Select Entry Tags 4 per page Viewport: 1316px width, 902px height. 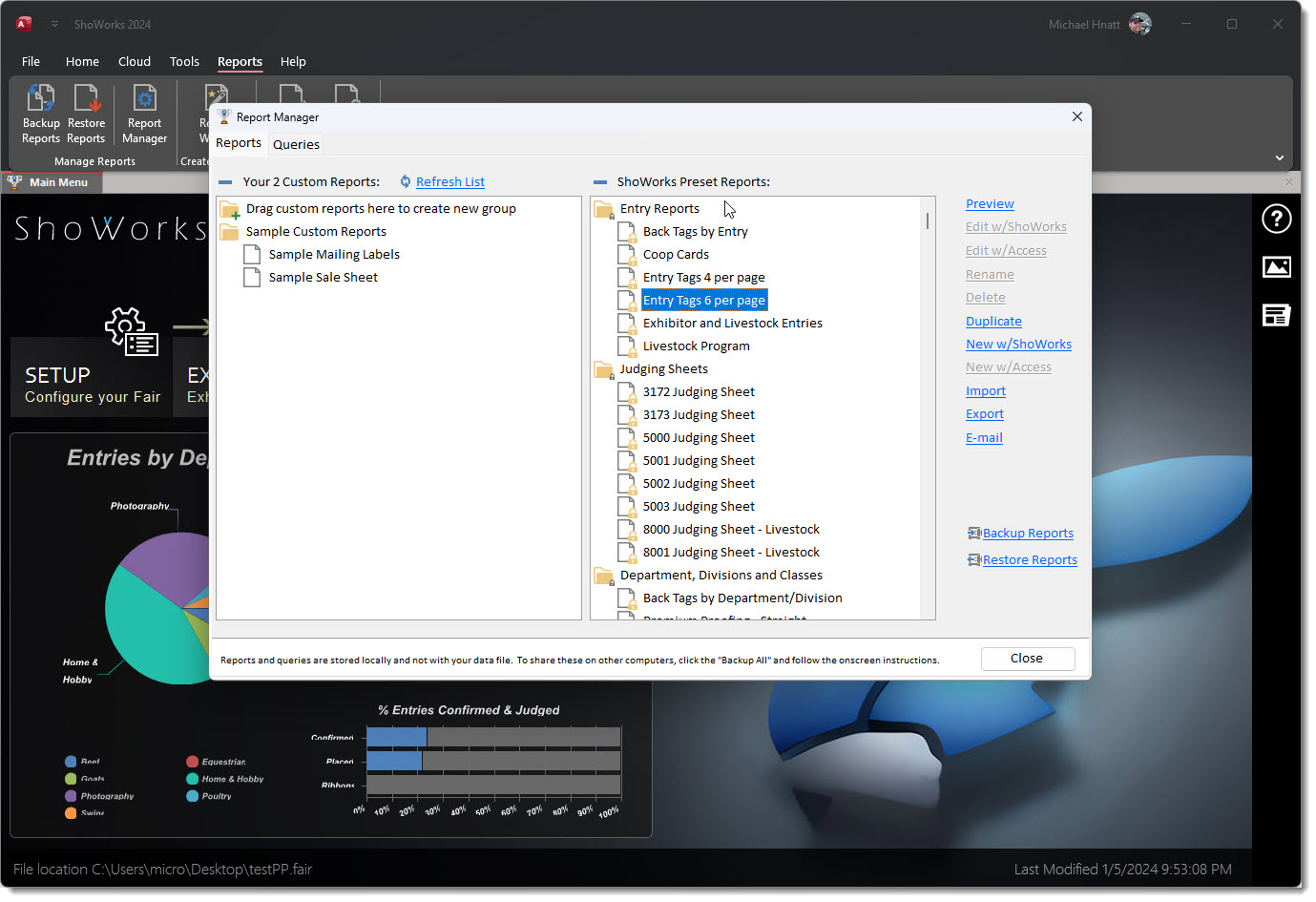pos(704,278)
